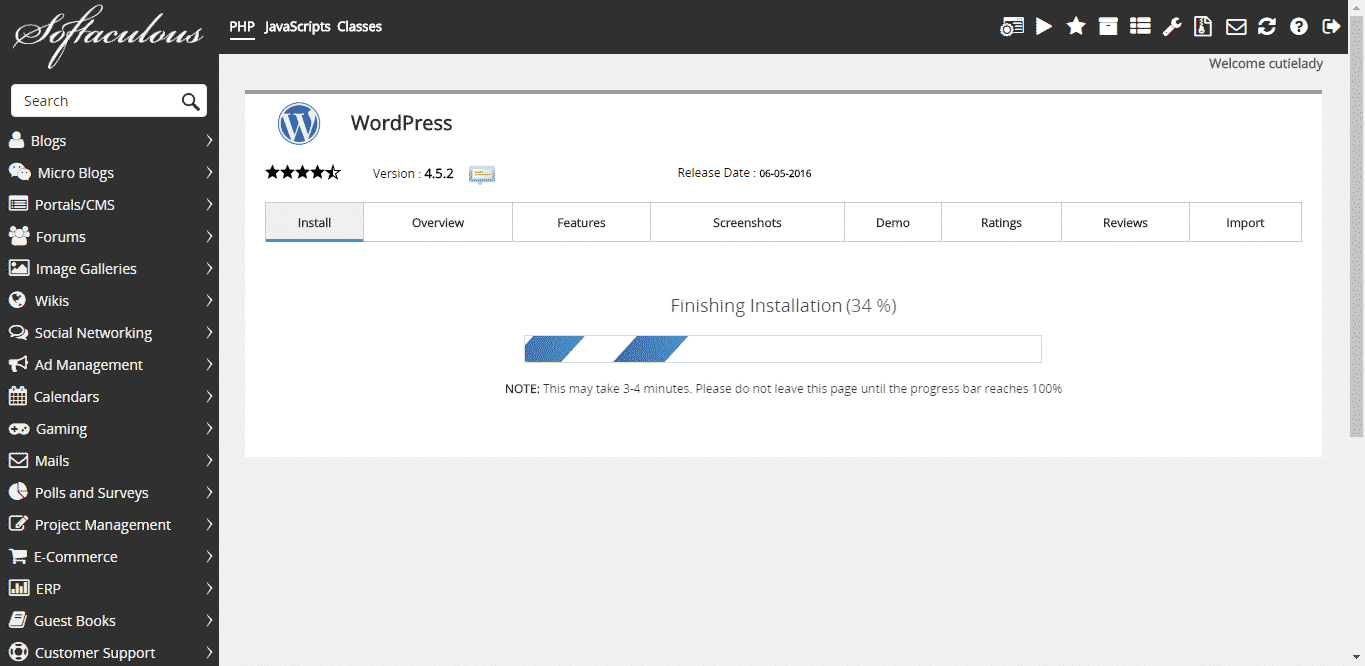Click the Blogs person icon in the sidebar

pos(16,140)
